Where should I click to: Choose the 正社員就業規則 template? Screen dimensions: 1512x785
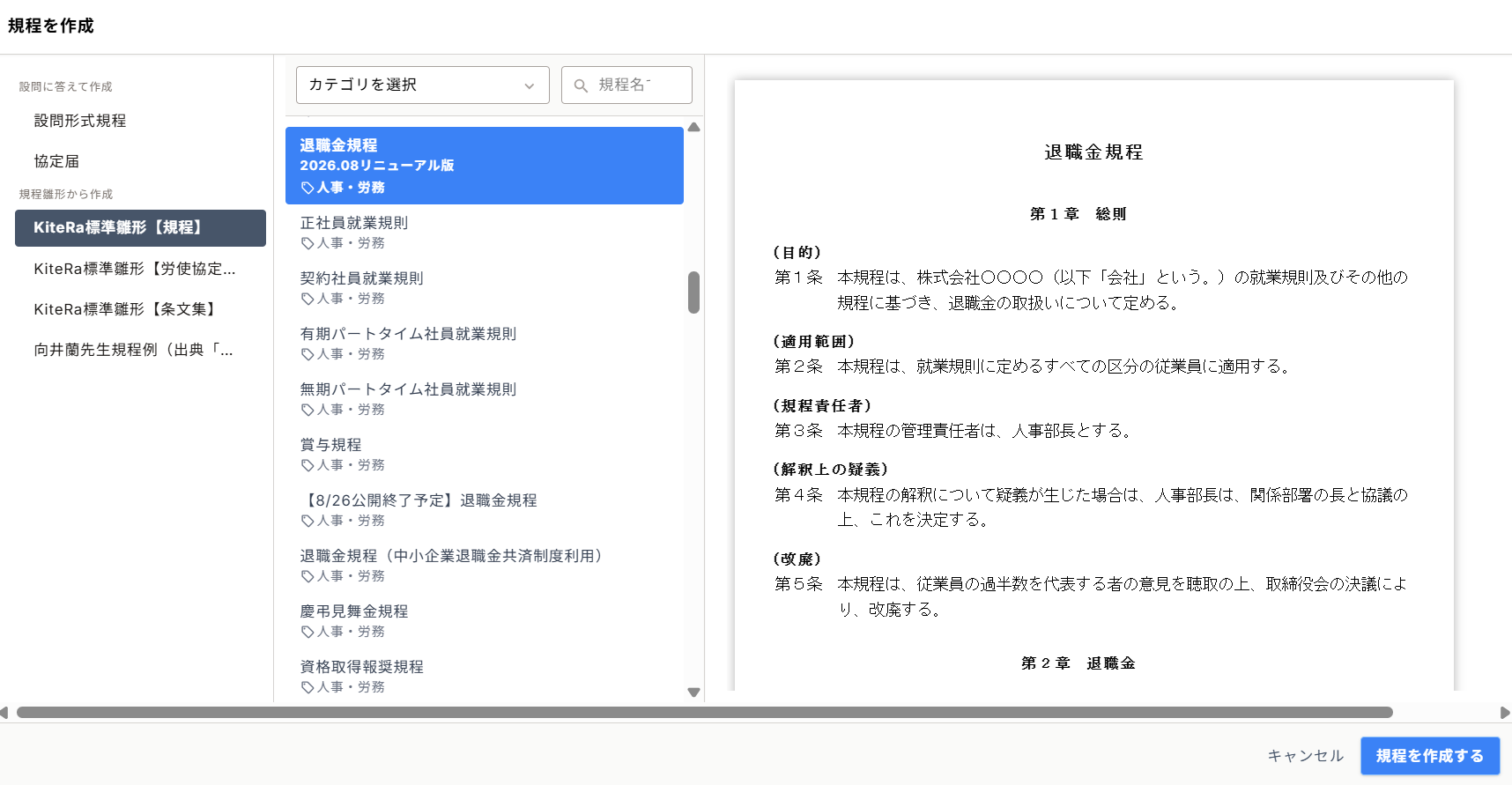(x=485, y=233)
